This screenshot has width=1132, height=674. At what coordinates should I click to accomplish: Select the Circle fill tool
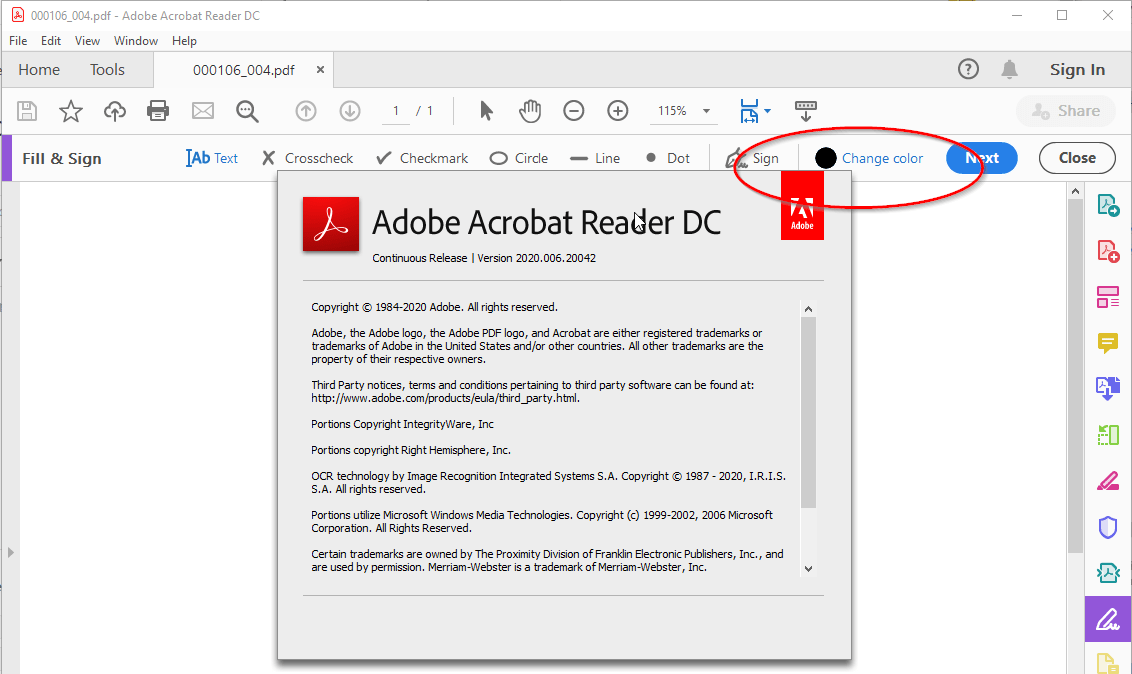[518, 158]
